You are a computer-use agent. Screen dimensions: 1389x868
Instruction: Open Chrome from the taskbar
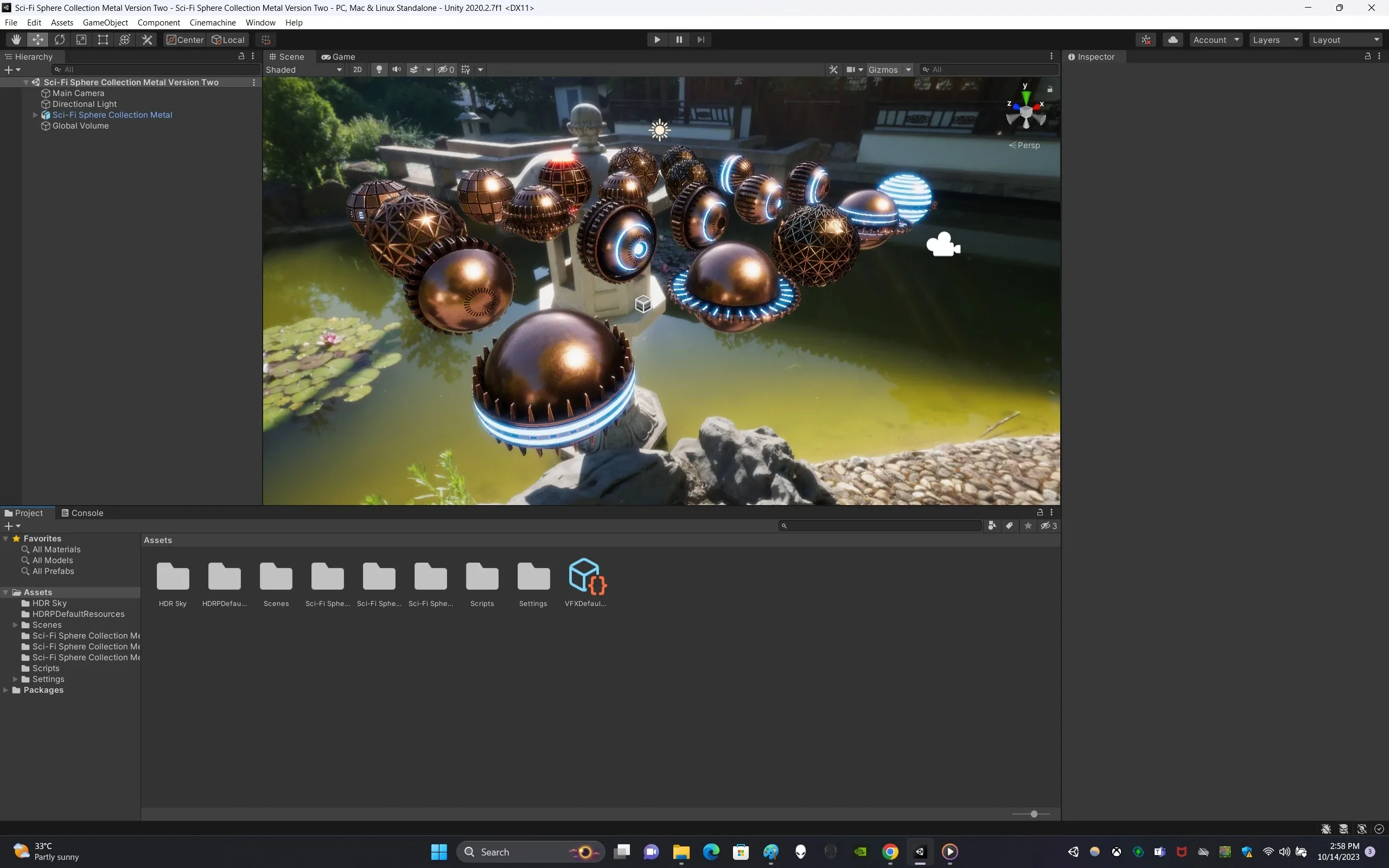pyautogui.click(x=890, y=851)
